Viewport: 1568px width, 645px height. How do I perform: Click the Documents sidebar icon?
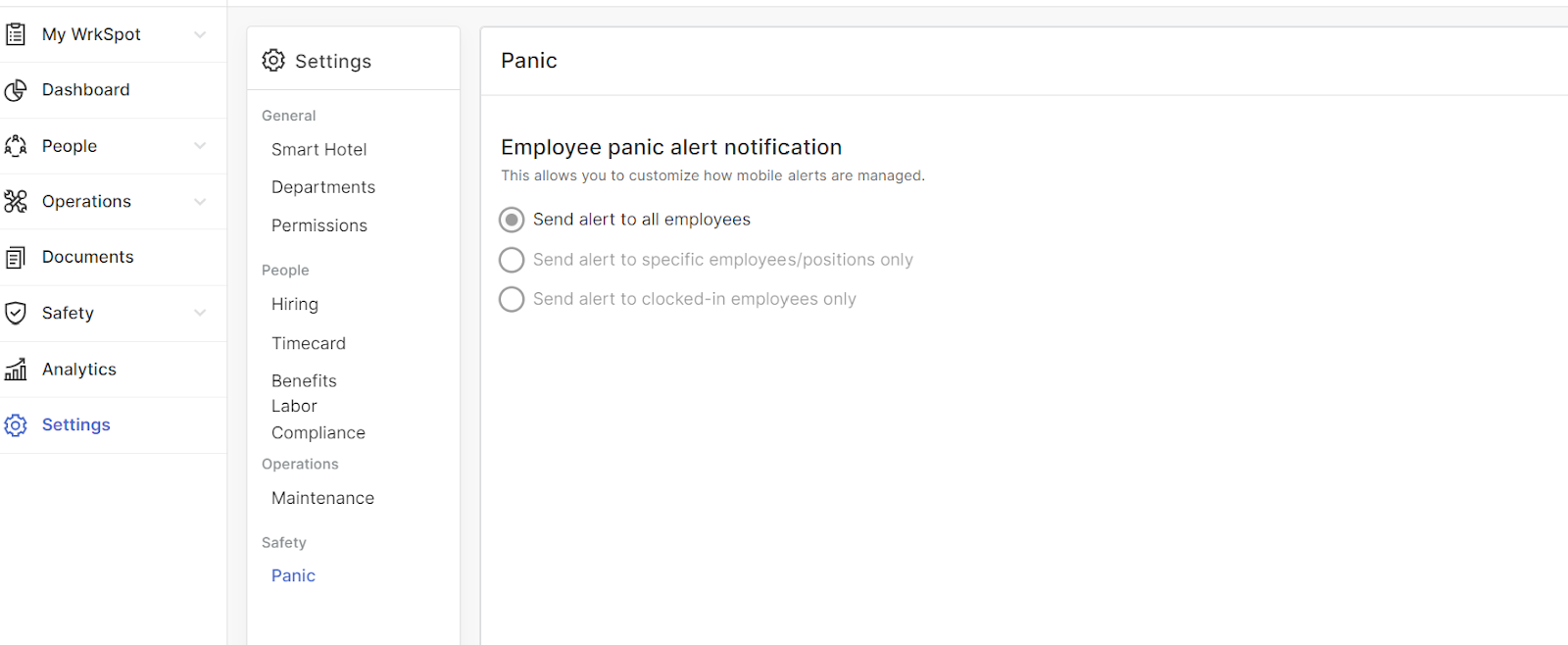[x=16, y=257]
